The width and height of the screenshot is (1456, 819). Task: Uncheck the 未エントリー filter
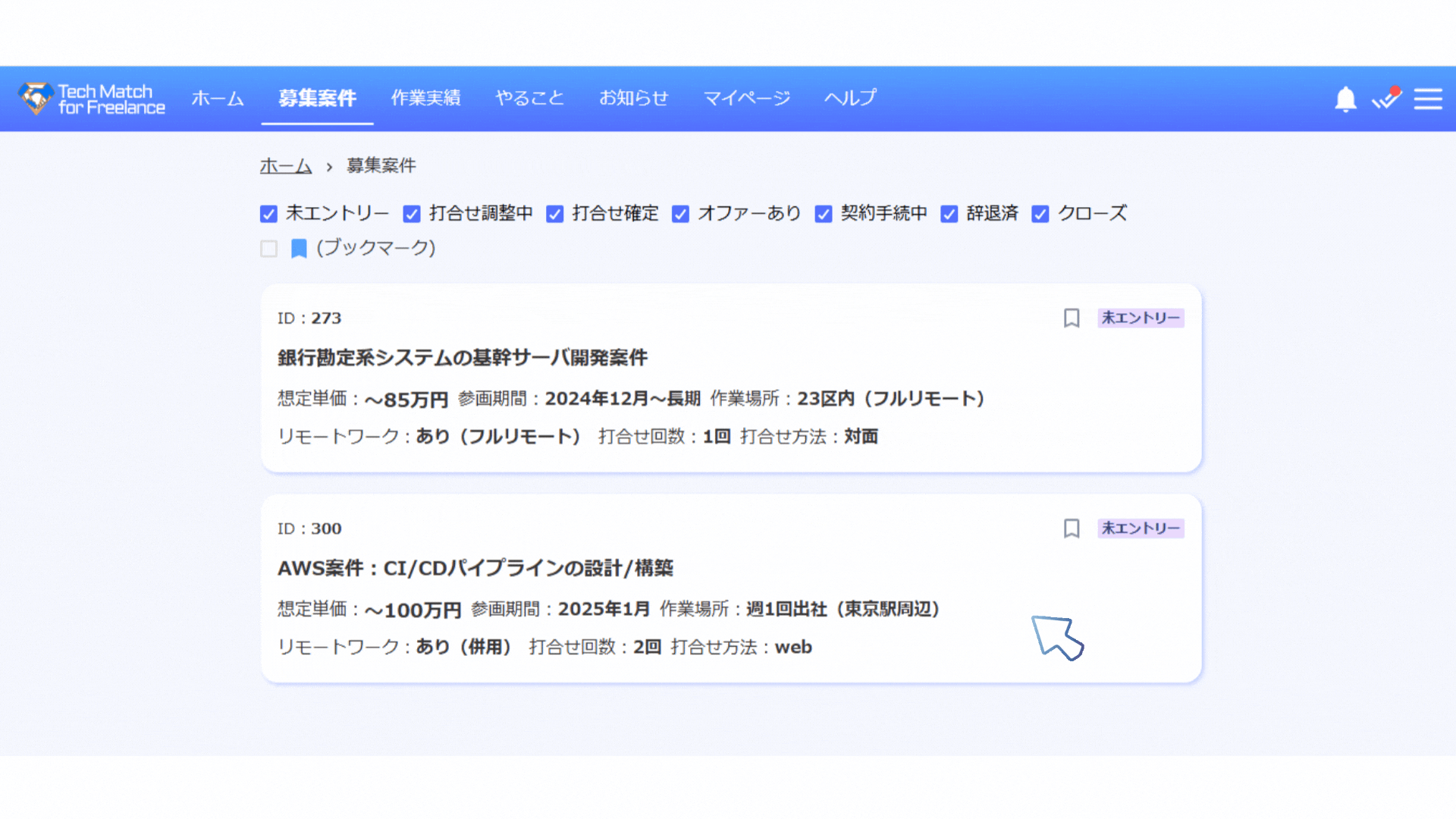click(268, 214)
